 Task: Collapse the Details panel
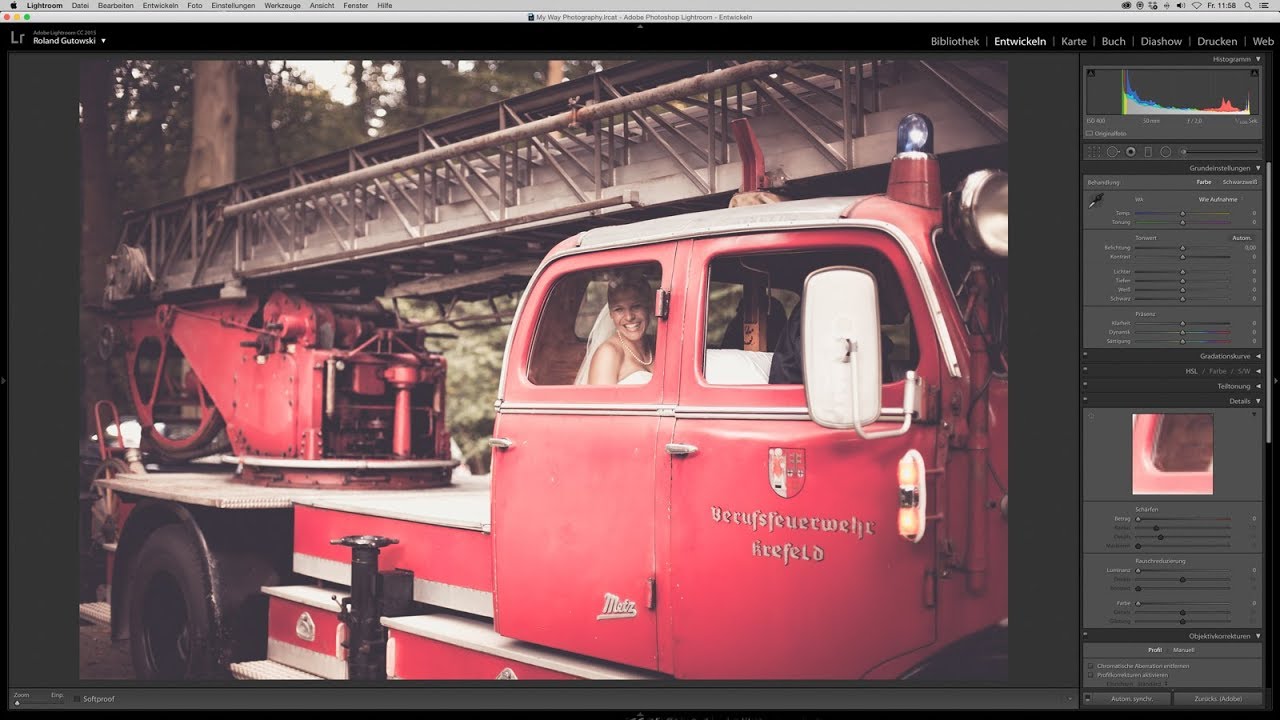point(1258,401)
